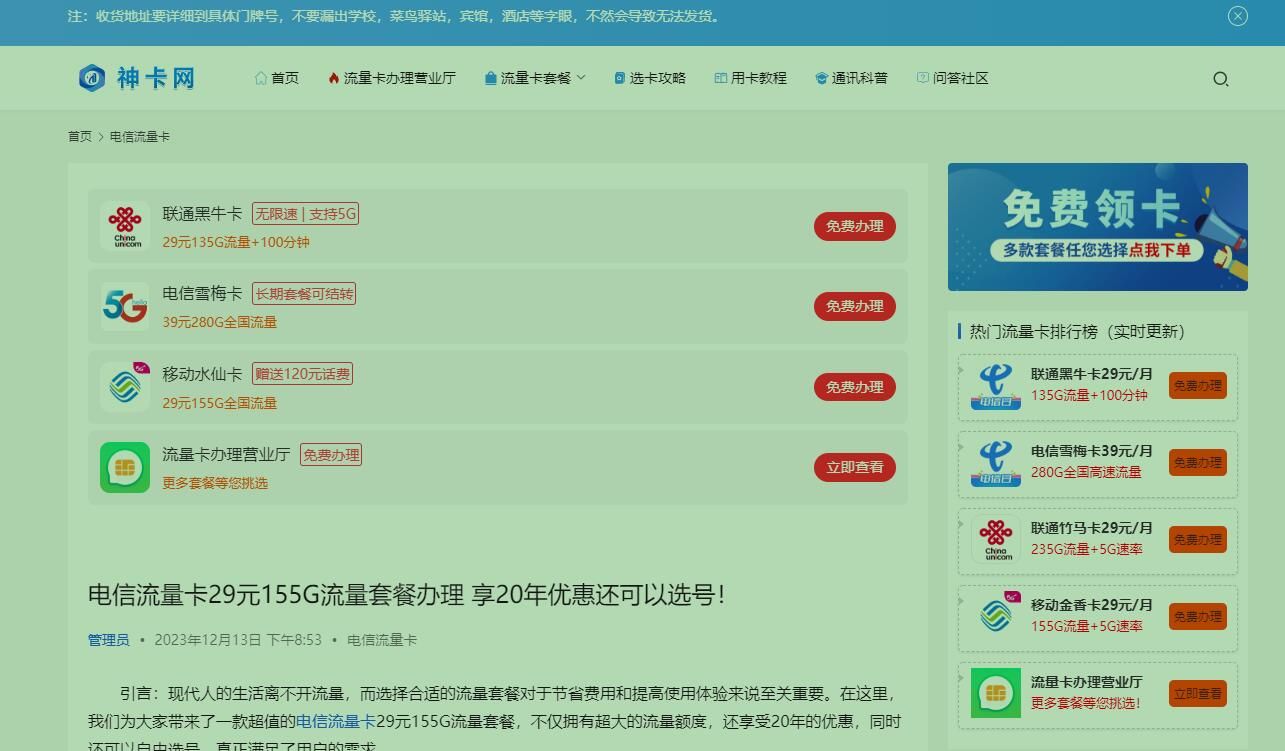Click the Unicom logo for 联通竹马卡29元/月

click(996, 540)
